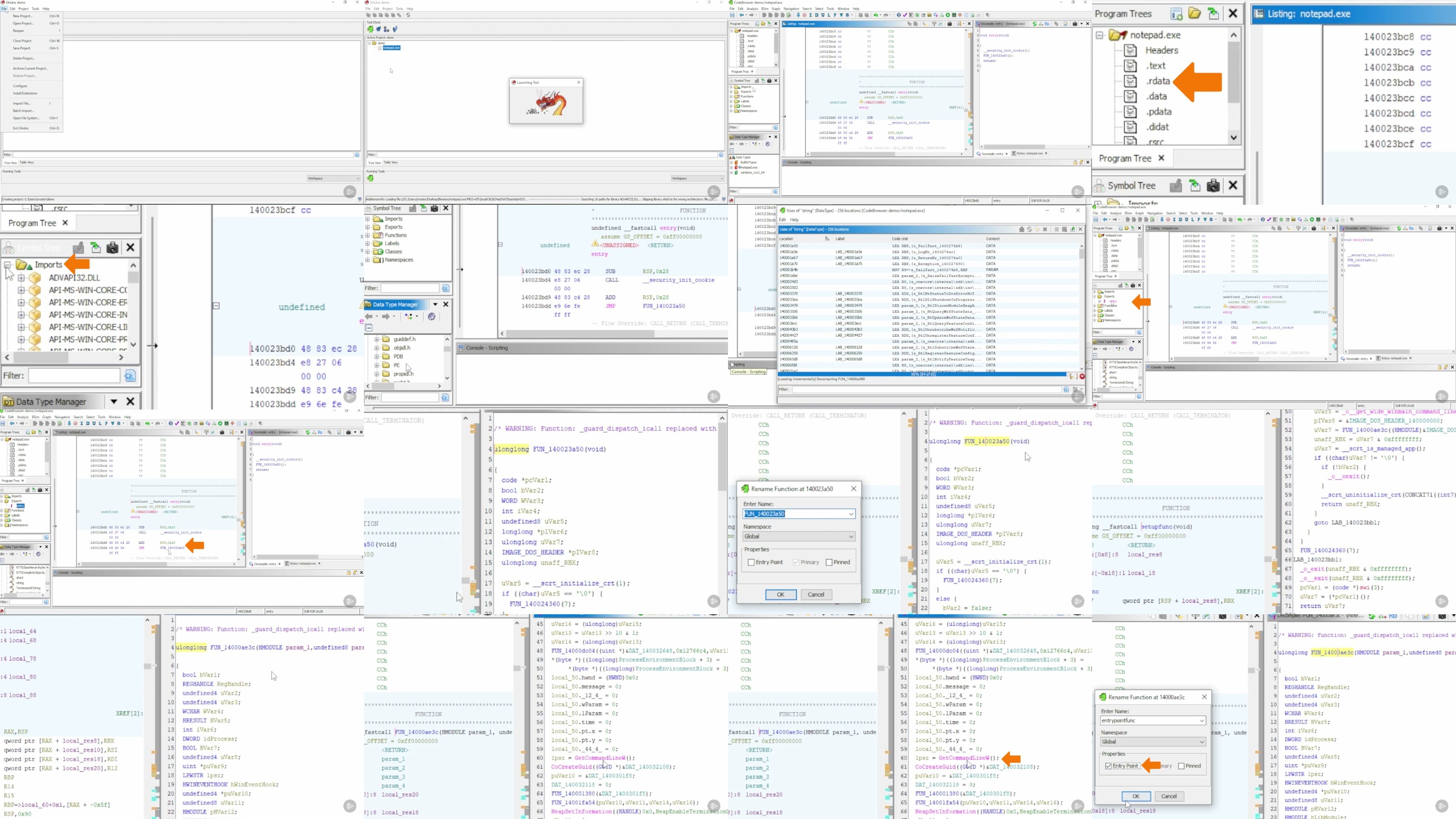Select the enlarged .rdata fragment icon beside the orange arrow
Screen dimensions: 1456x819
tap(1130, 81)
